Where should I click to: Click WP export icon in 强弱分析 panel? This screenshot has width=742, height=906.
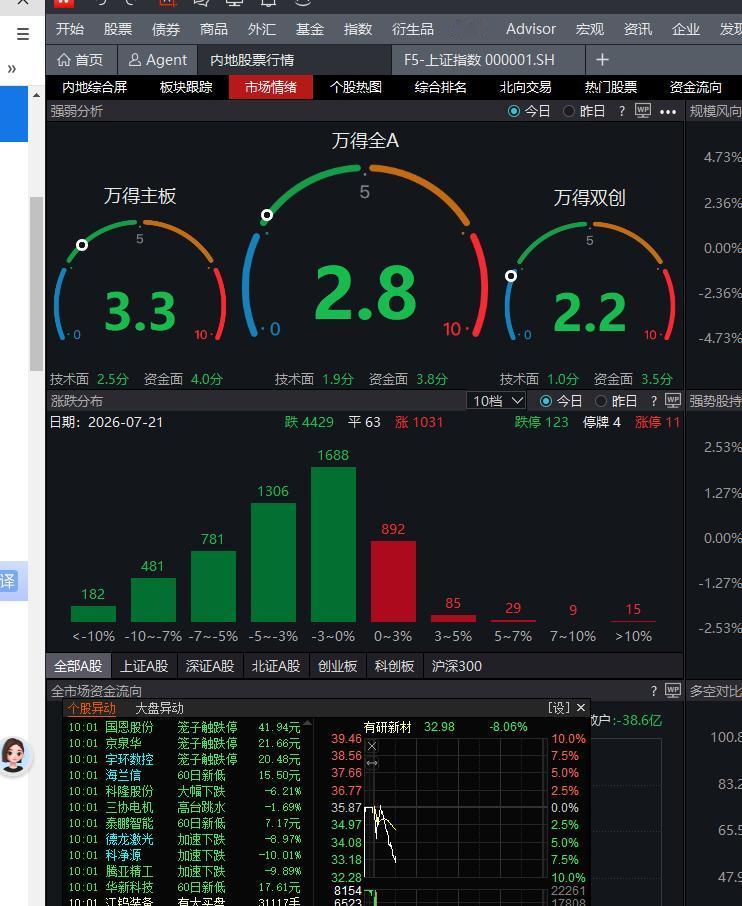(643, 110)
